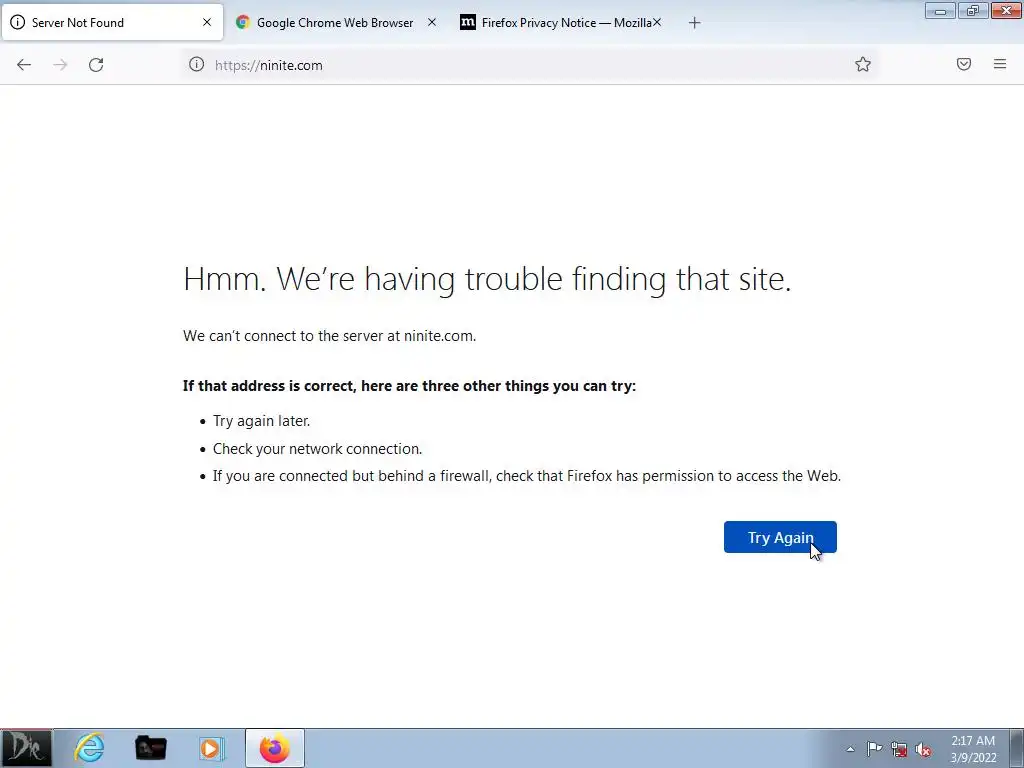Screen dimensions: 1024x768
Task: Open the clock showing 2:17 AM
Action: coord(973,749)
